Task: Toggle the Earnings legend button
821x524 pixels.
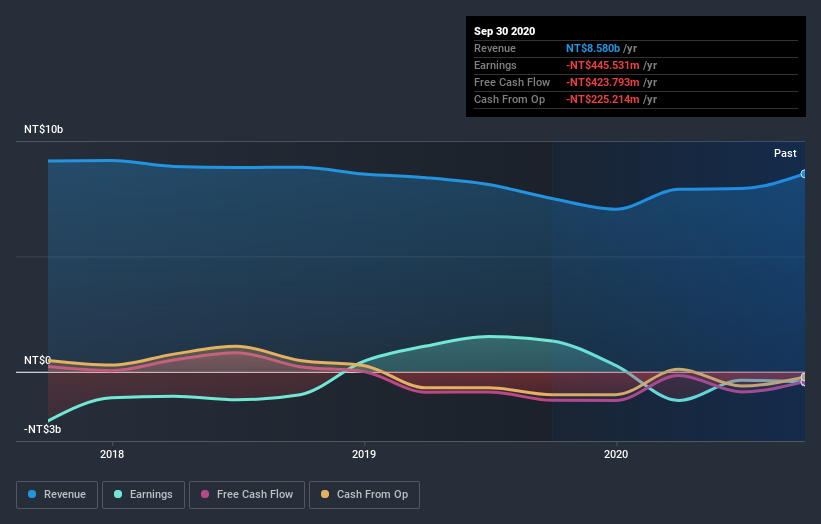Action: [x=143, y=495]
